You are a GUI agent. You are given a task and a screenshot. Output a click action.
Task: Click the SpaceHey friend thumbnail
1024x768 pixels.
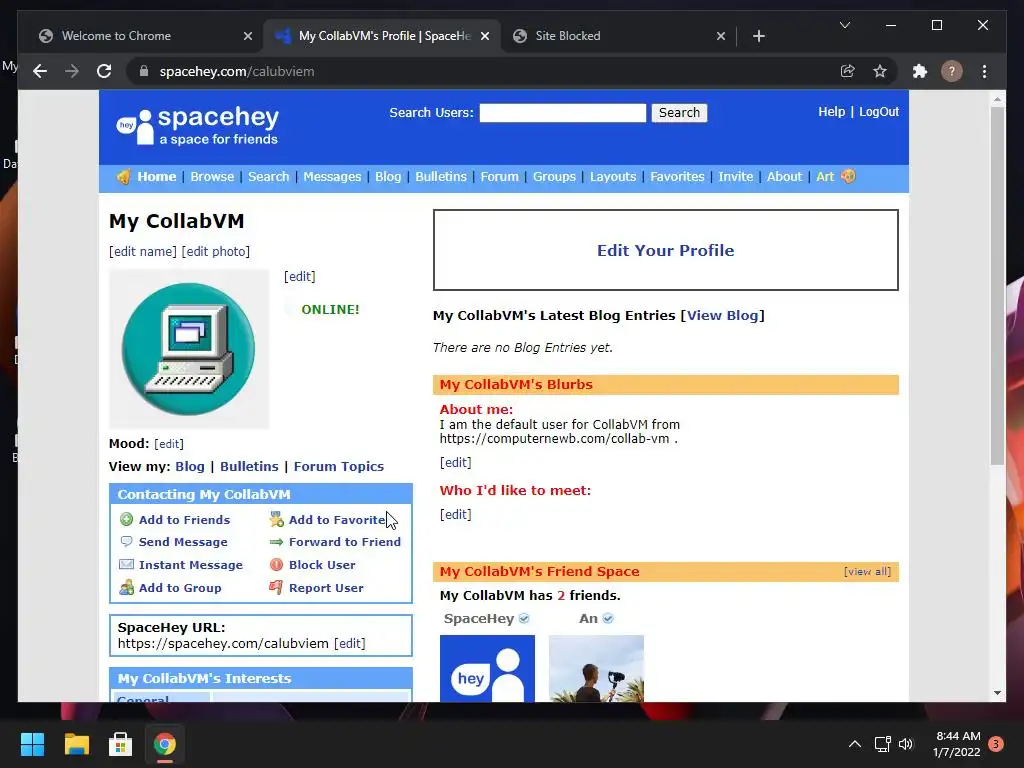point(487,668)
